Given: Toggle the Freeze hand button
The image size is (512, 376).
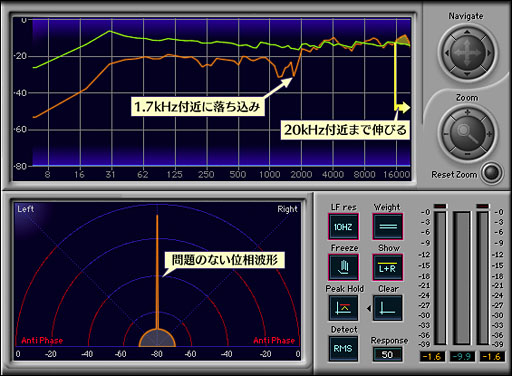Looking at the screenshot, I should coord(343,267).
